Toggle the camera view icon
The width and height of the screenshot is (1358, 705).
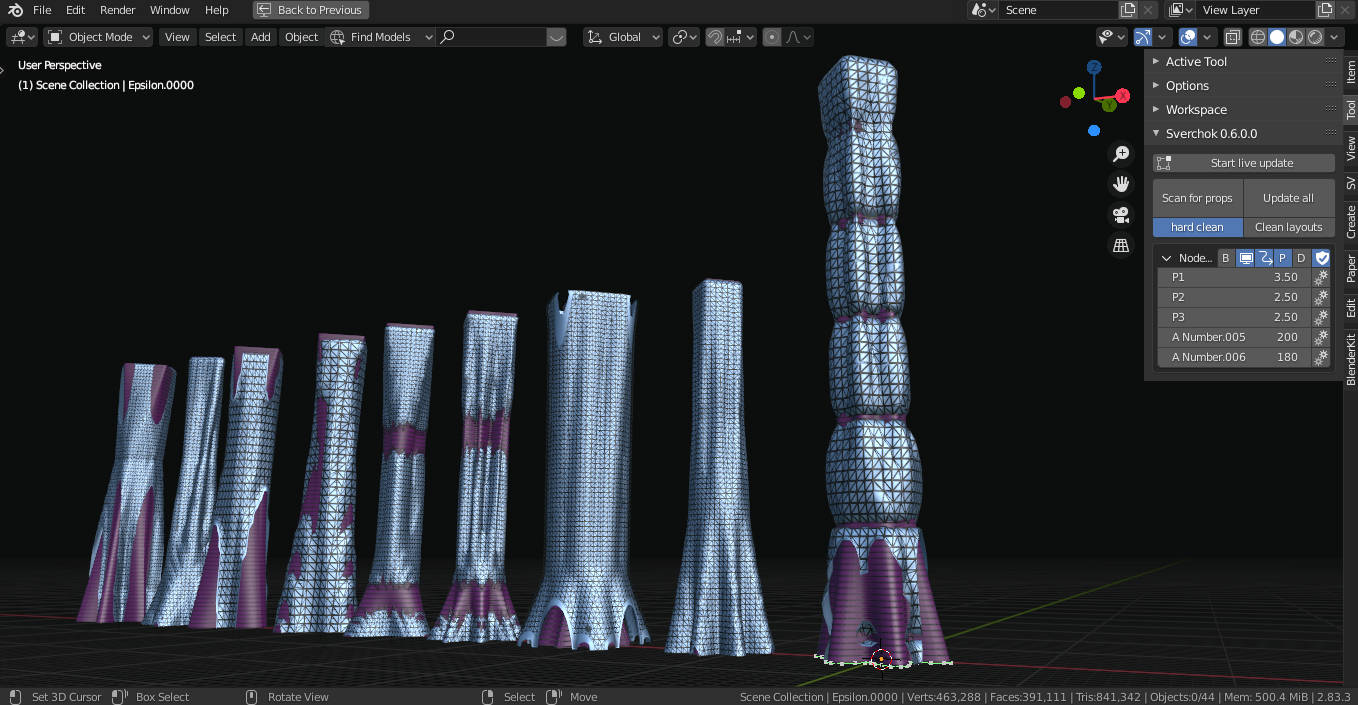coord(1121,215)
